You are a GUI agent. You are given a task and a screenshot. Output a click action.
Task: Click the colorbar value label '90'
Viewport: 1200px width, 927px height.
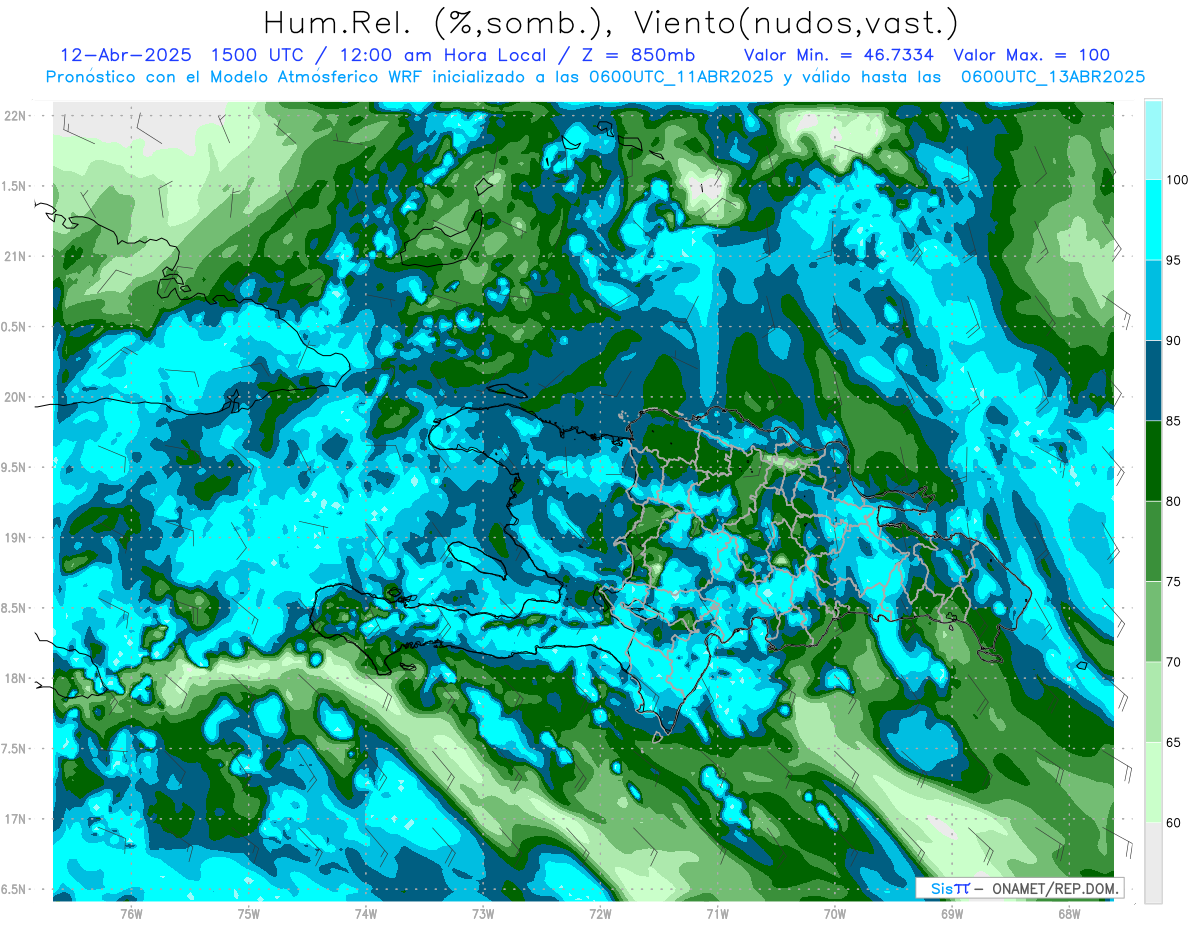point(1175,340)
